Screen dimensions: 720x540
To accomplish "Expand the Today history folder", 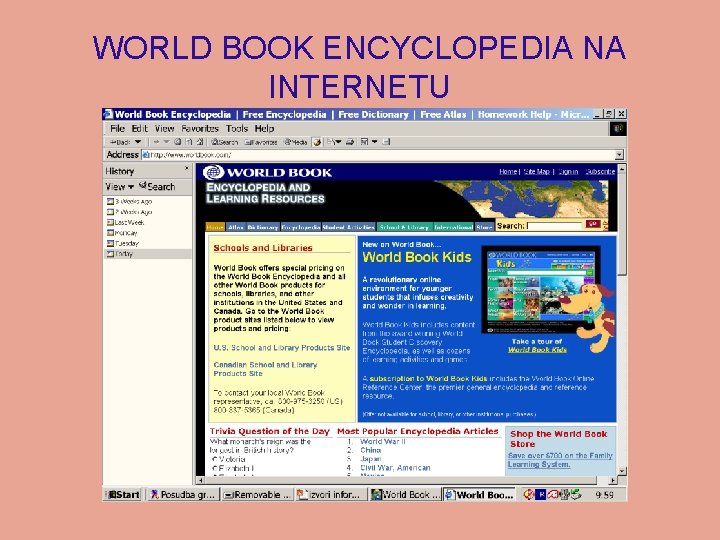I will pos(120,254).
